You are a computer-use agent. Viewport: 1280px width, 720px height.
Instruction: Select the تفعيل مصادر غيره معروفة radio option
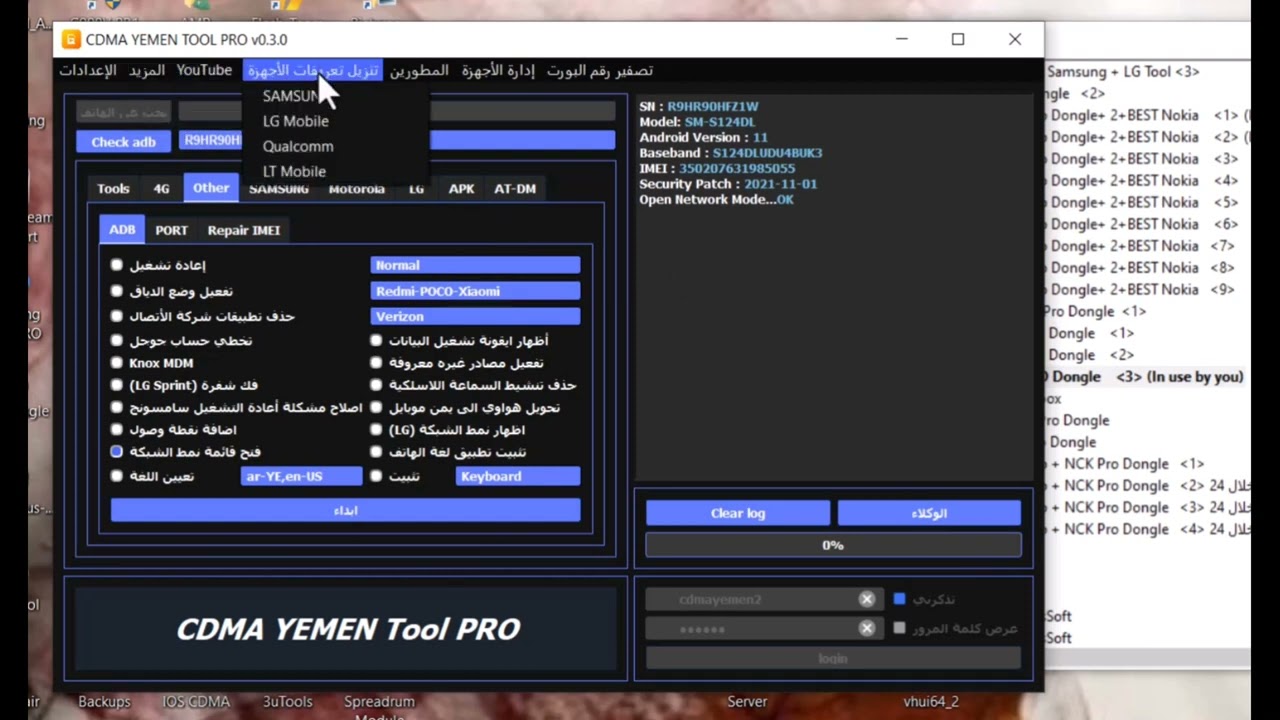click(x=376, y=363)
